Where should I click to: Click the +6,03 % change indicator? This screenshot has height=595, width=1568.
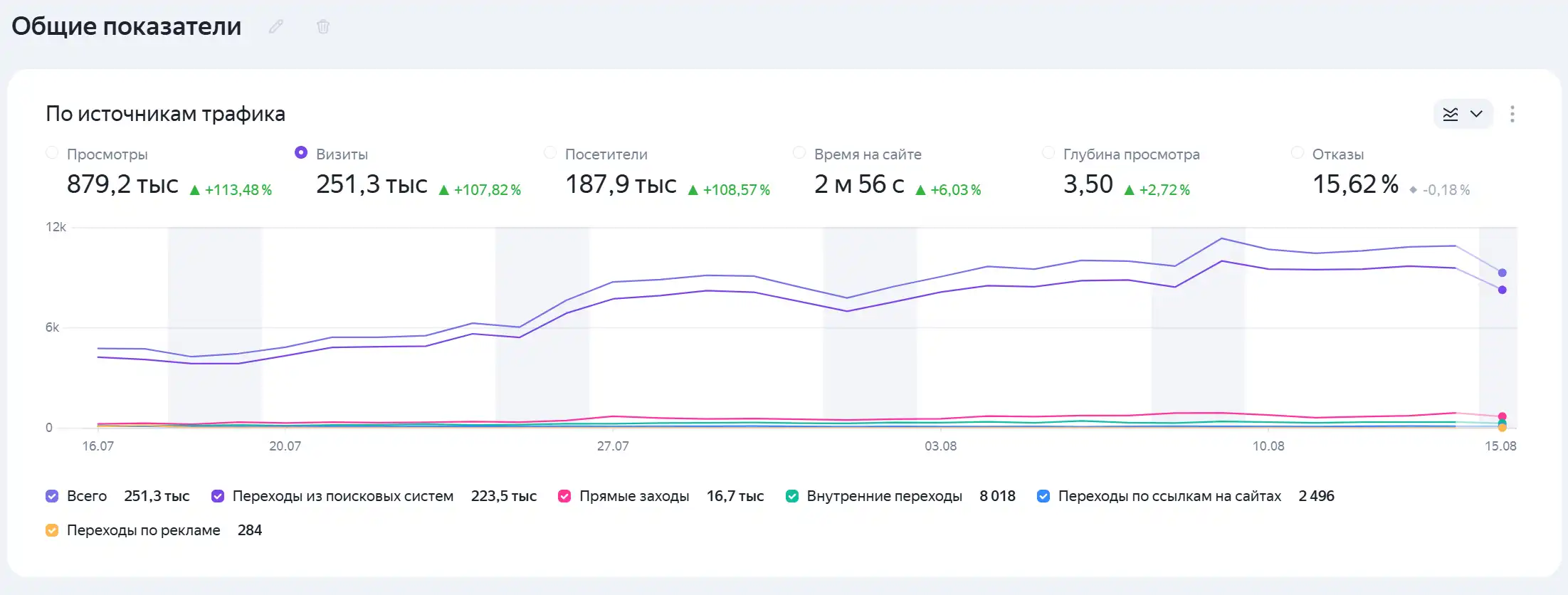949,190
